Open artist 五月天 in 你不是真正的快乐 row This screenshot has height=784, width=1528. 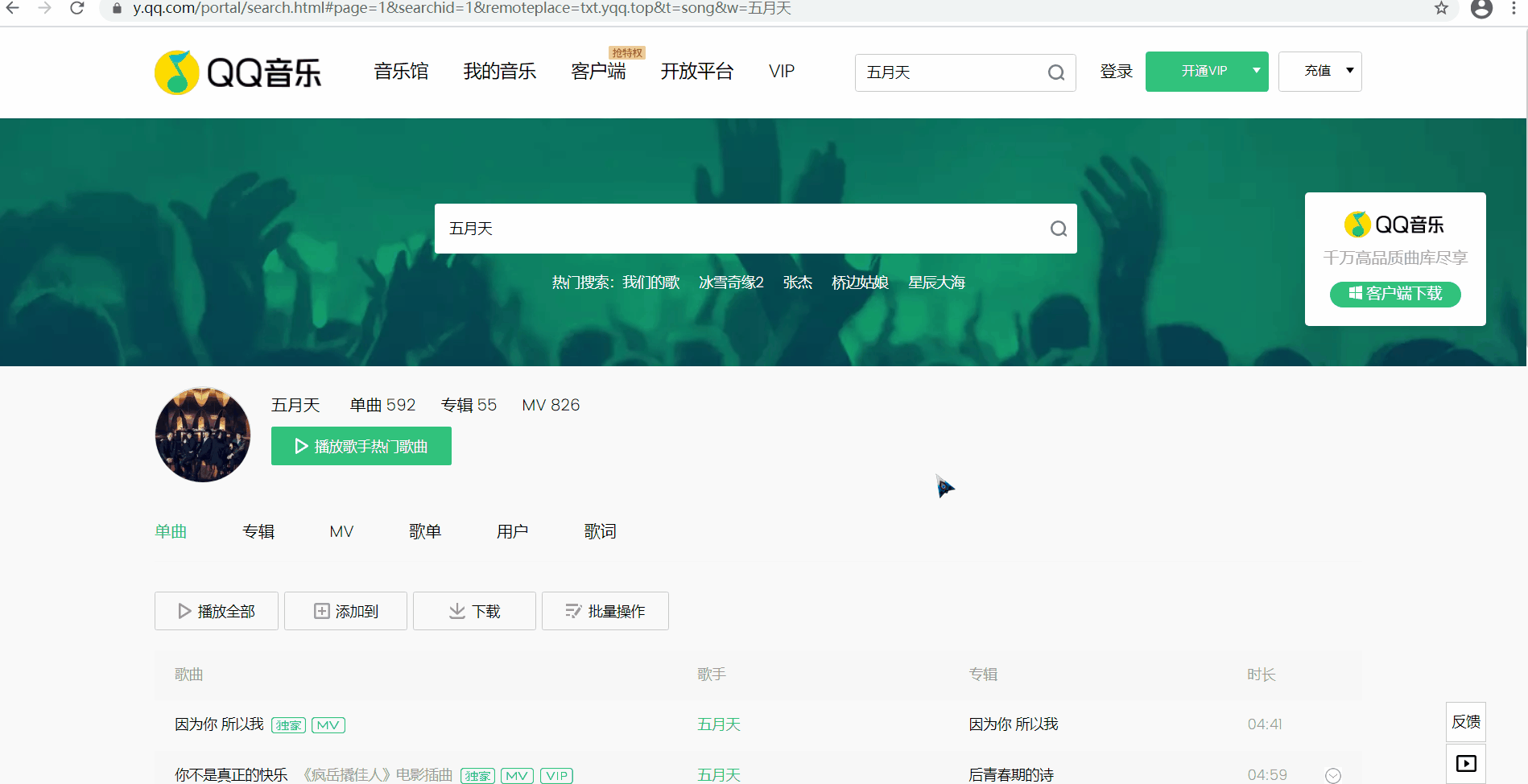pyautogui.click(x=719, y=775)
